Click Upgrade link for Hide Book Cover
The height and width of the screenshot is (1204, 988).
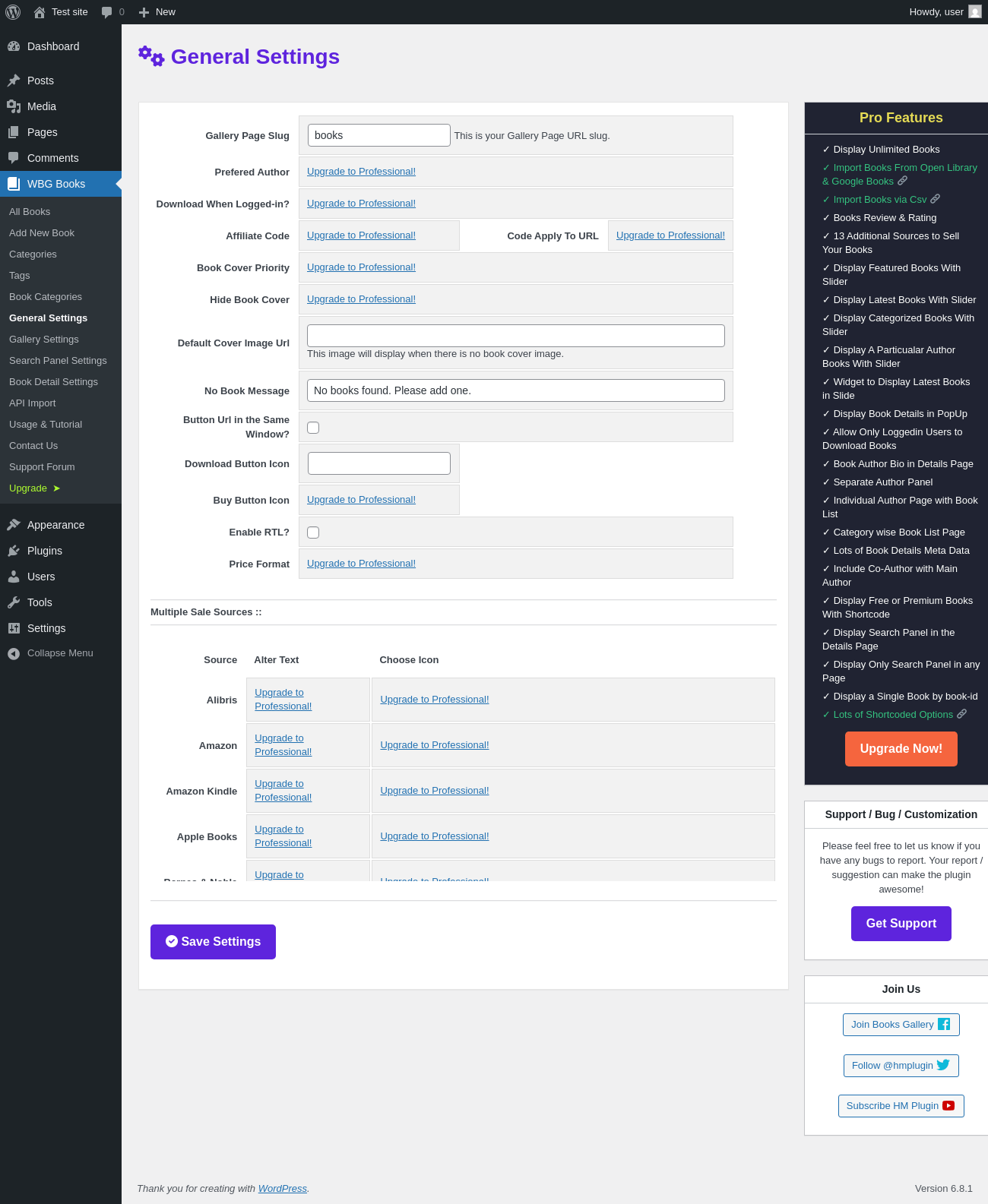point(361,299)
